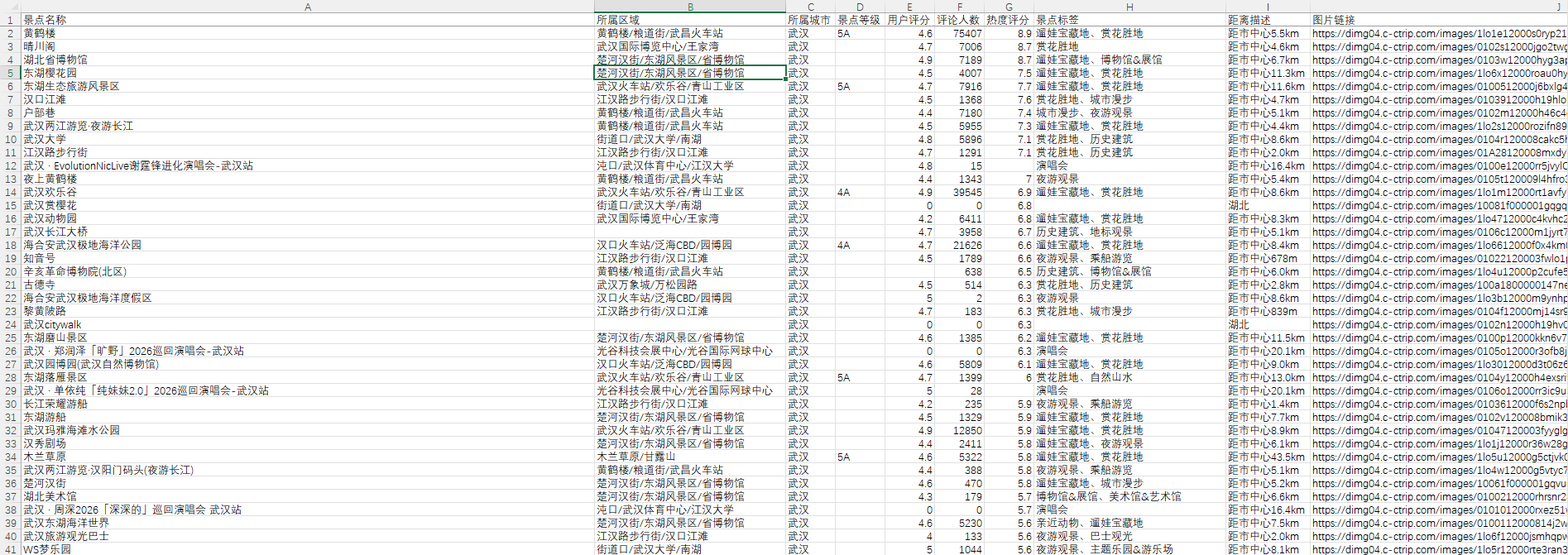
Task: Select the 汉秀剧场 cell
Action: click(308, 443)
